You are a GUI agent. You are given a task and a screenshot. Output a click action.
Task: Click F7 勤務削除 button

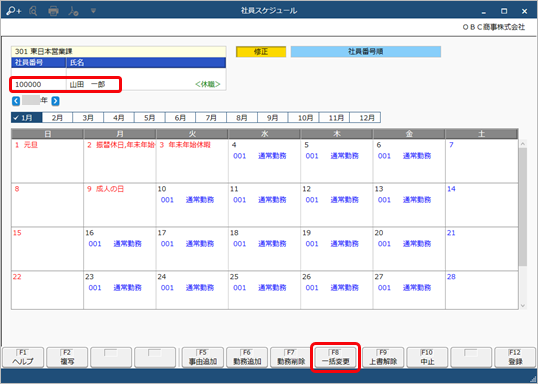click(291, 358)
